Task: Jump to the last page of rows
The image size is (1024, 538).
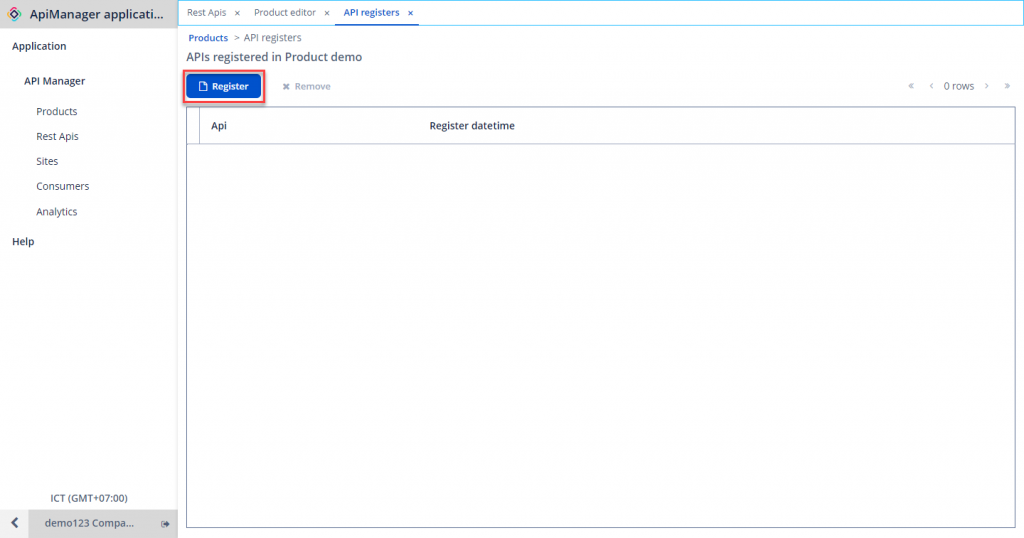Action: (1007, 86)
